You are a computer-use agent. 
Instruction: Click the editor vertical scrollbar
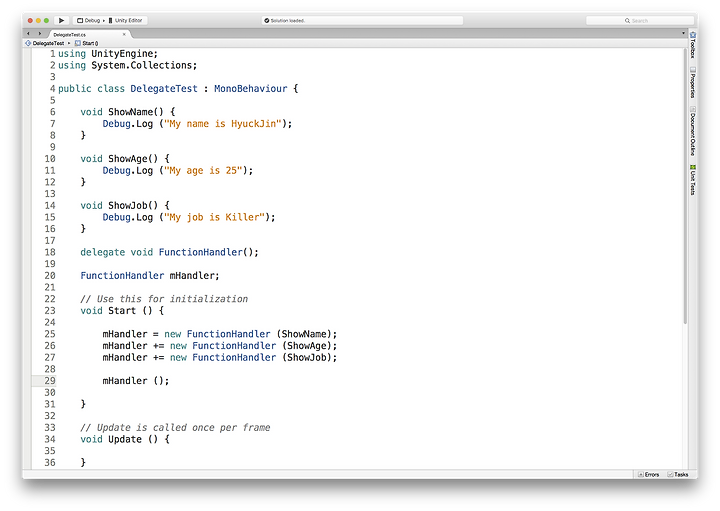coord(685,186)
